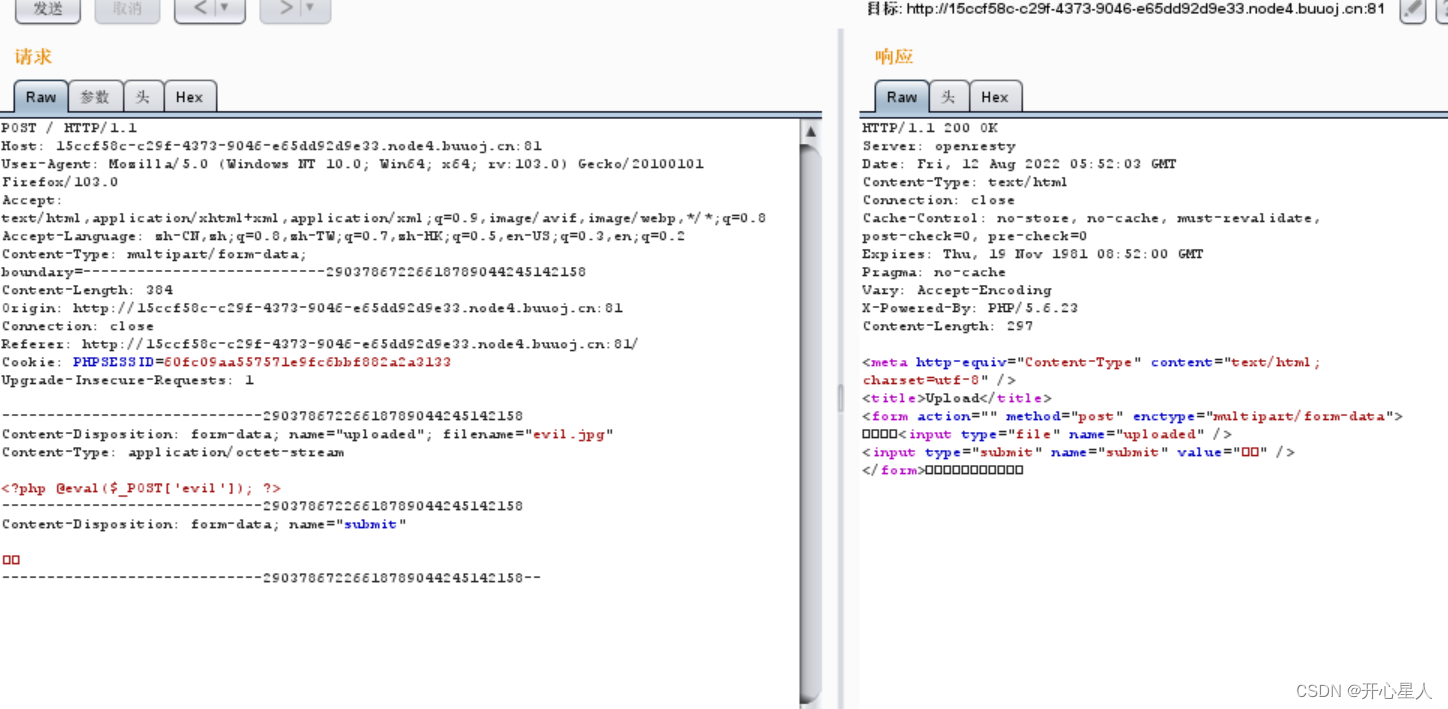1448x709 pixels.
Task: Click the 'POST / HTTP/1.1' request line
Action: (70, 128)
